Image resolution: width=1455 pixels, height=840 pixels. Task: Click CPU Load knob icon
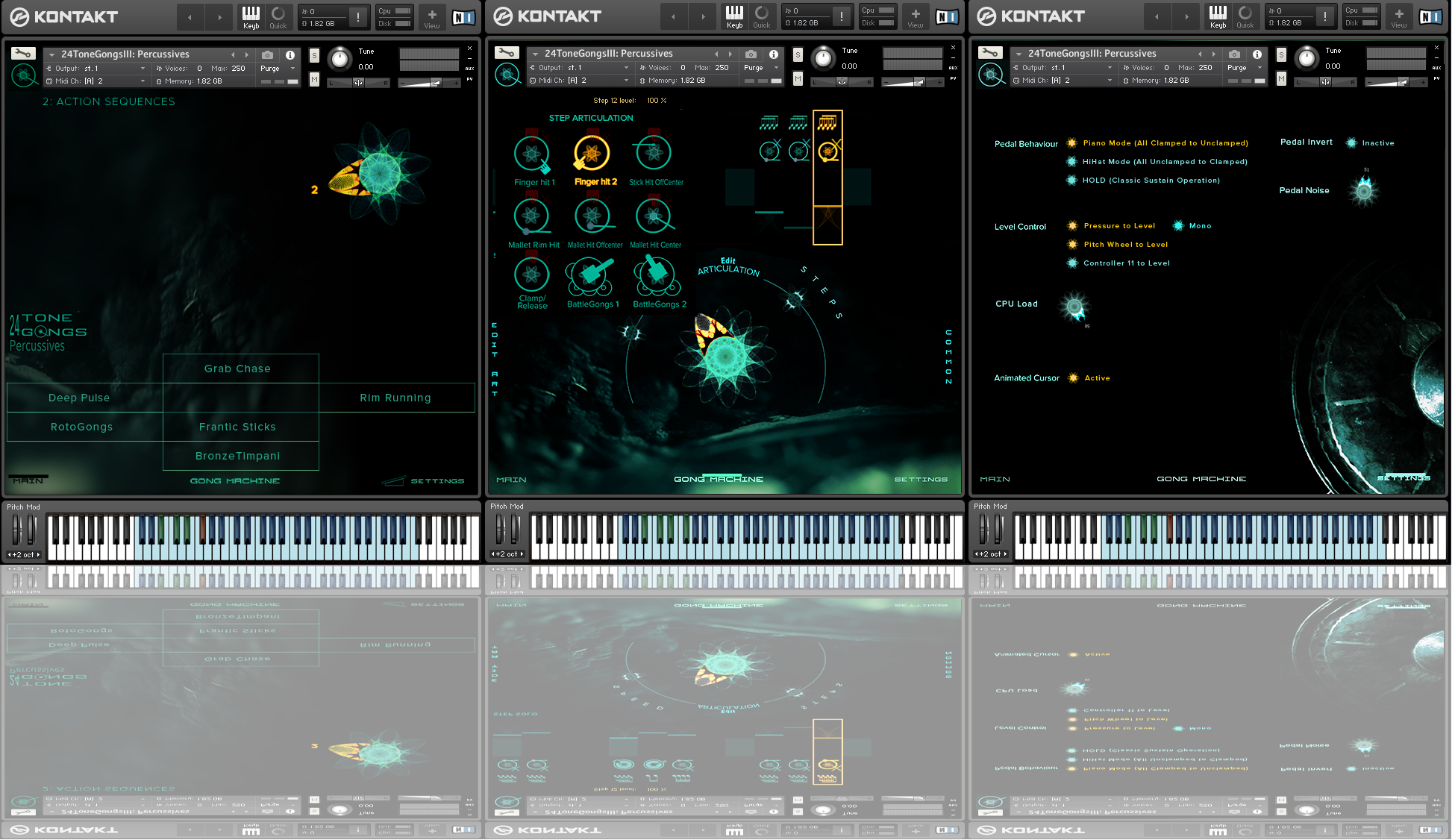pos(1075,306)
